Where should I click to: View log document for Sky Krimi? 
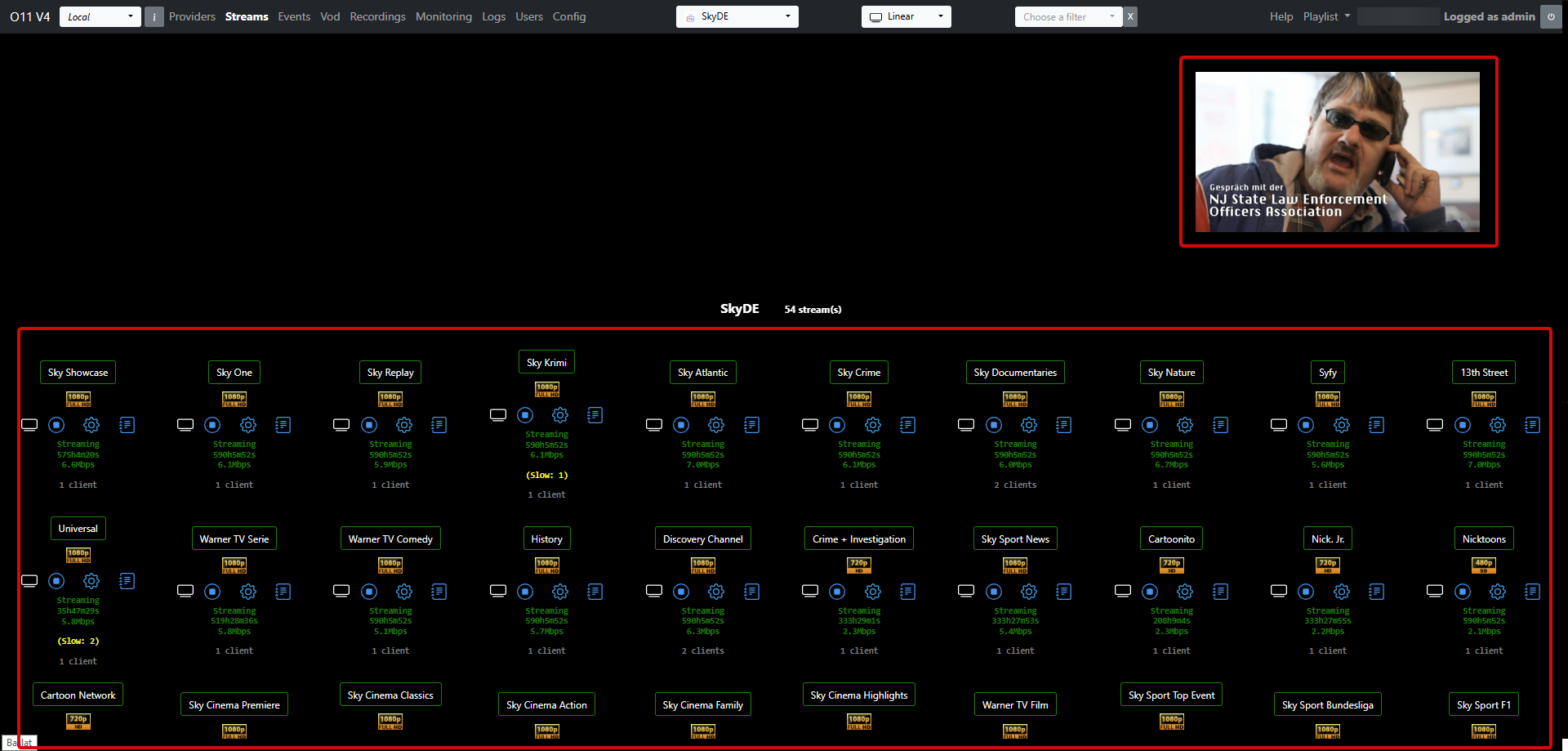pos(595,415)
